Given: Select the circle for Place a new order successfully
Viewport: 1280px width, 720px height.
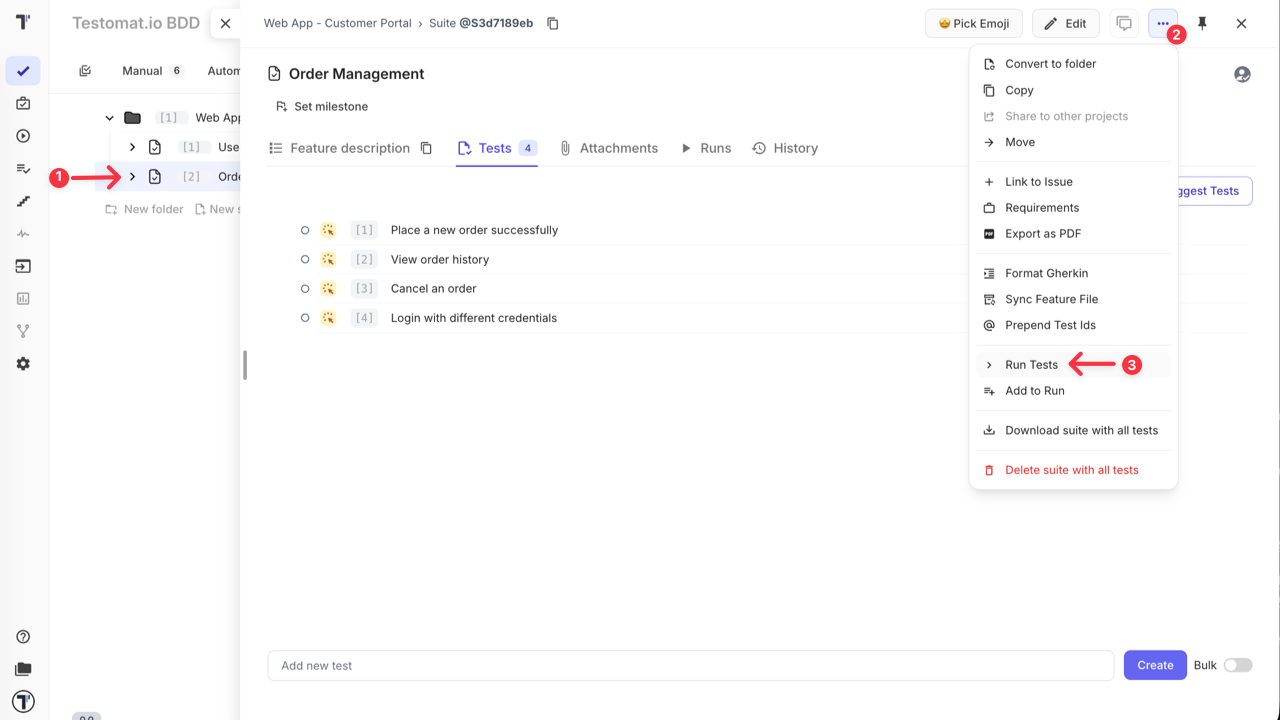Looking at the screenshot, I should (x=305, y=230).
